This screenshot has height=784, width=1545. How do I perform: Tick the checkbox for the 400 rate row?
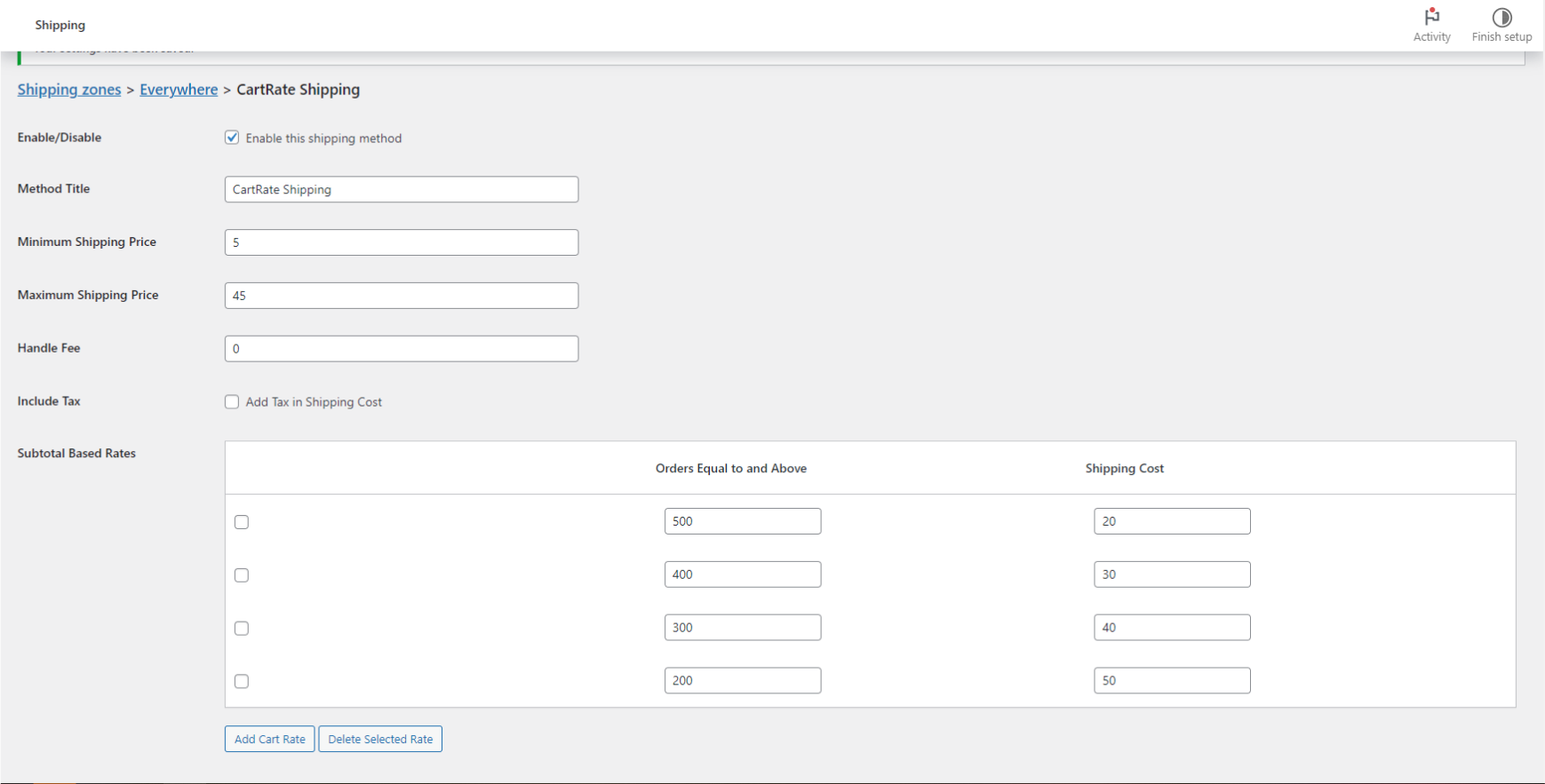coord(242,575)
